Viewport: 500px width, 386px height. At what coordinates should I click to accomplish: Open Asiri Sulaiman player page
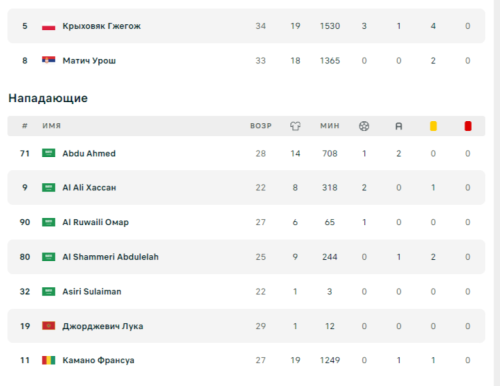92,292
